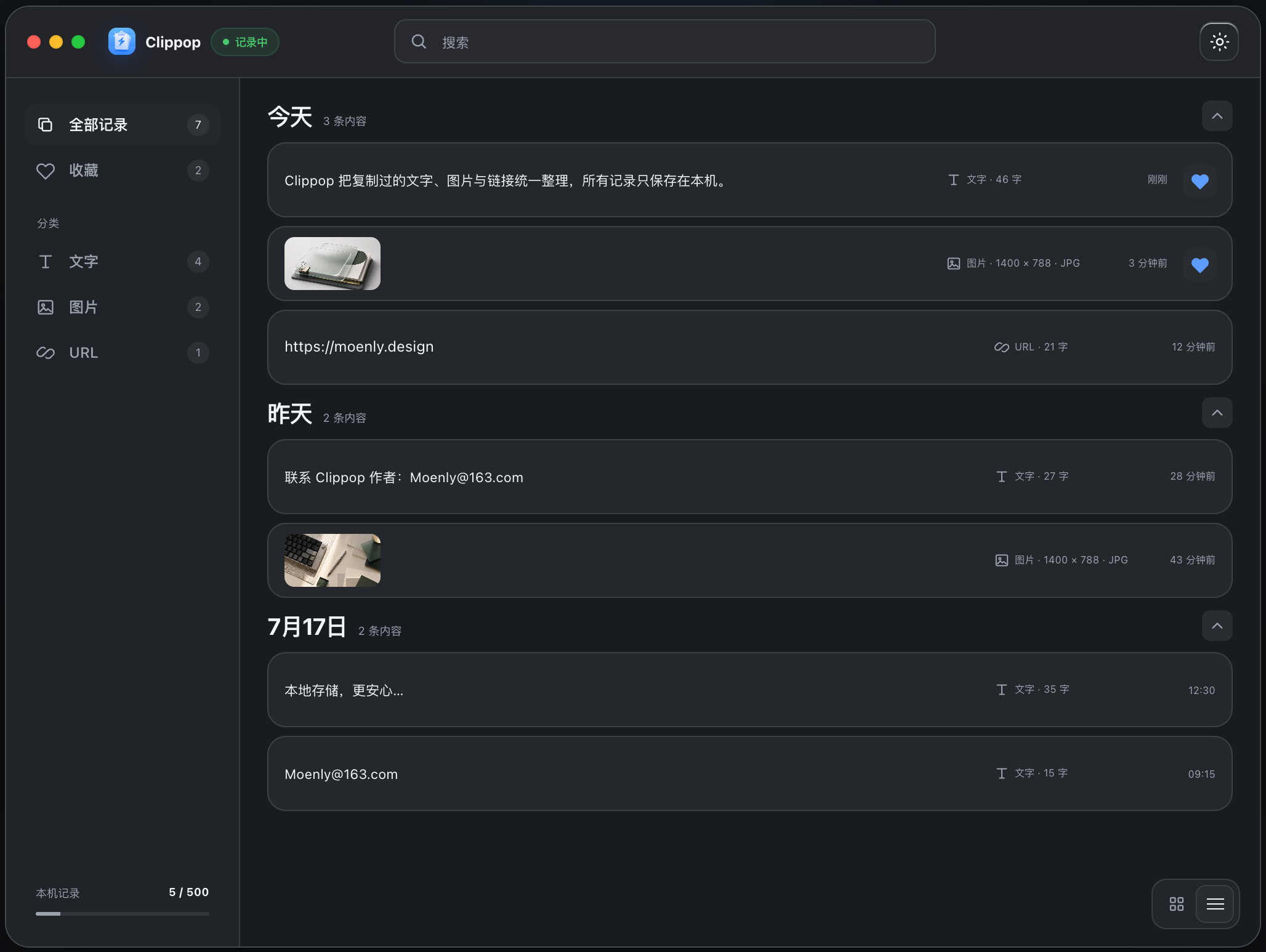
Task: Select the 联系 Clippop 作者 text entry
Action: tap(750, 477)
